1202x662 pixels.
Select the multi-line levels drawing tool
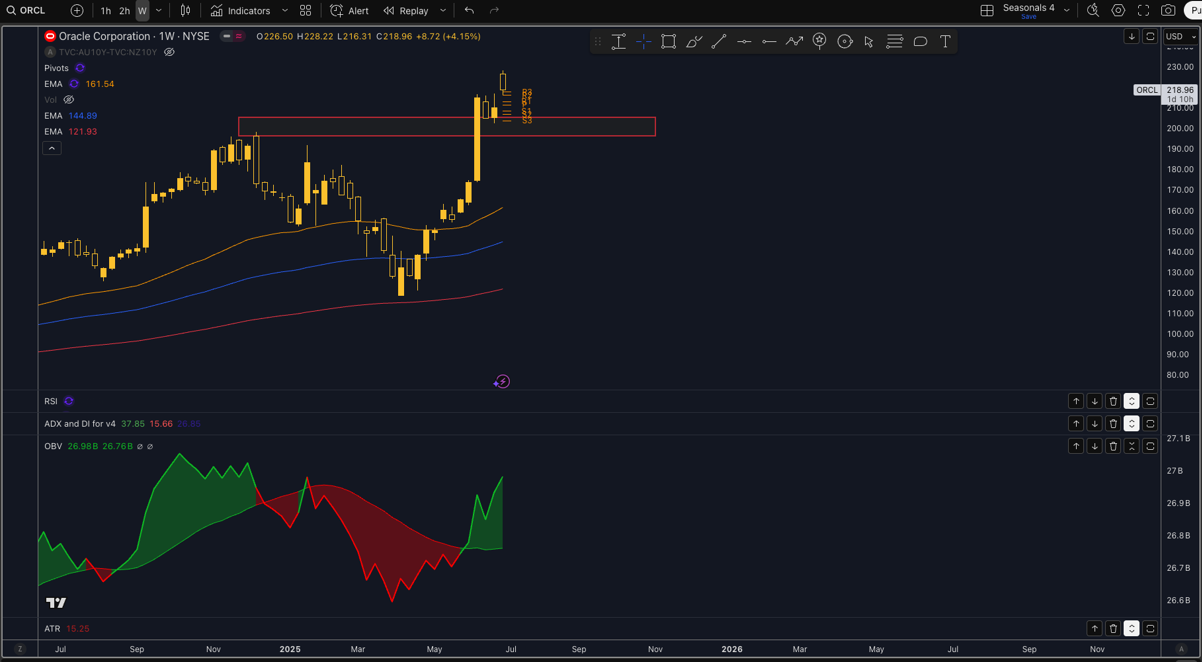pyautogui.click(x=895, y=41)
